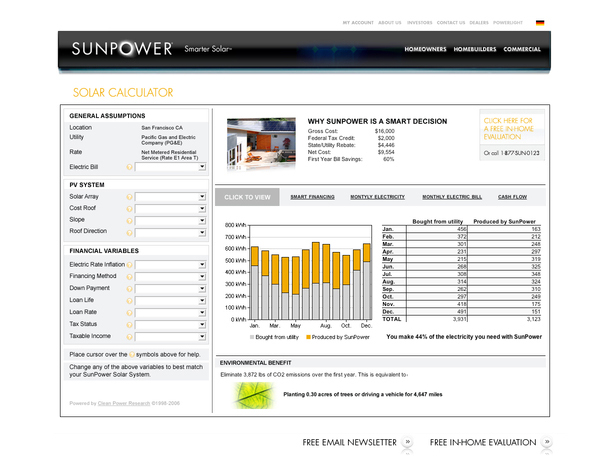Click the Down Payment help icon
The height and width of the screenshot is (471, 600).
tap(129, 289)
